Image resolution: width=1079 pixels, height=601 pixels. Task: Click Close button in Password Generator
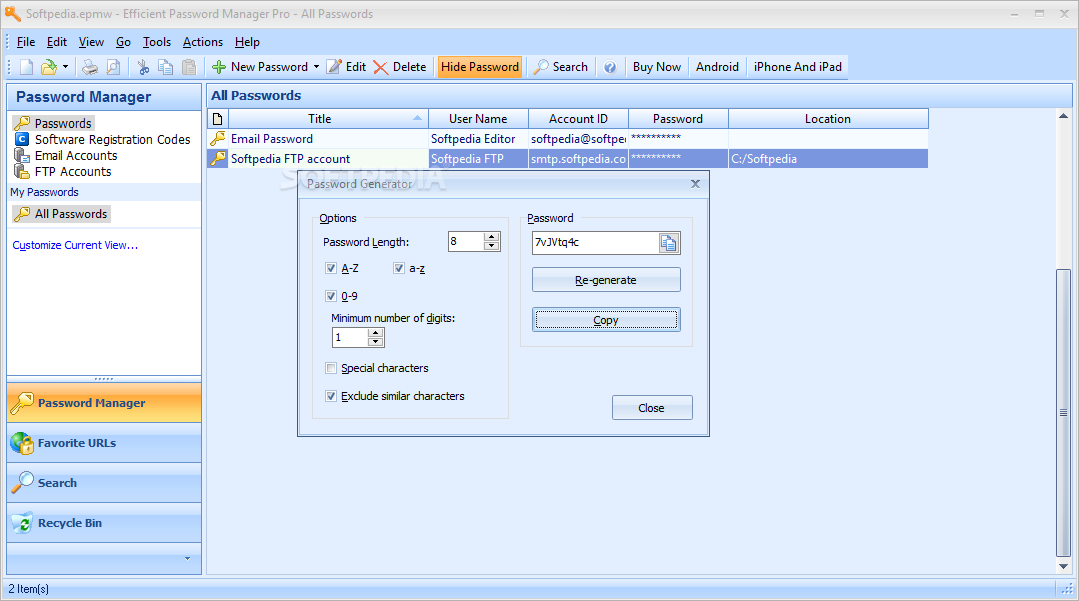[652, 408]
